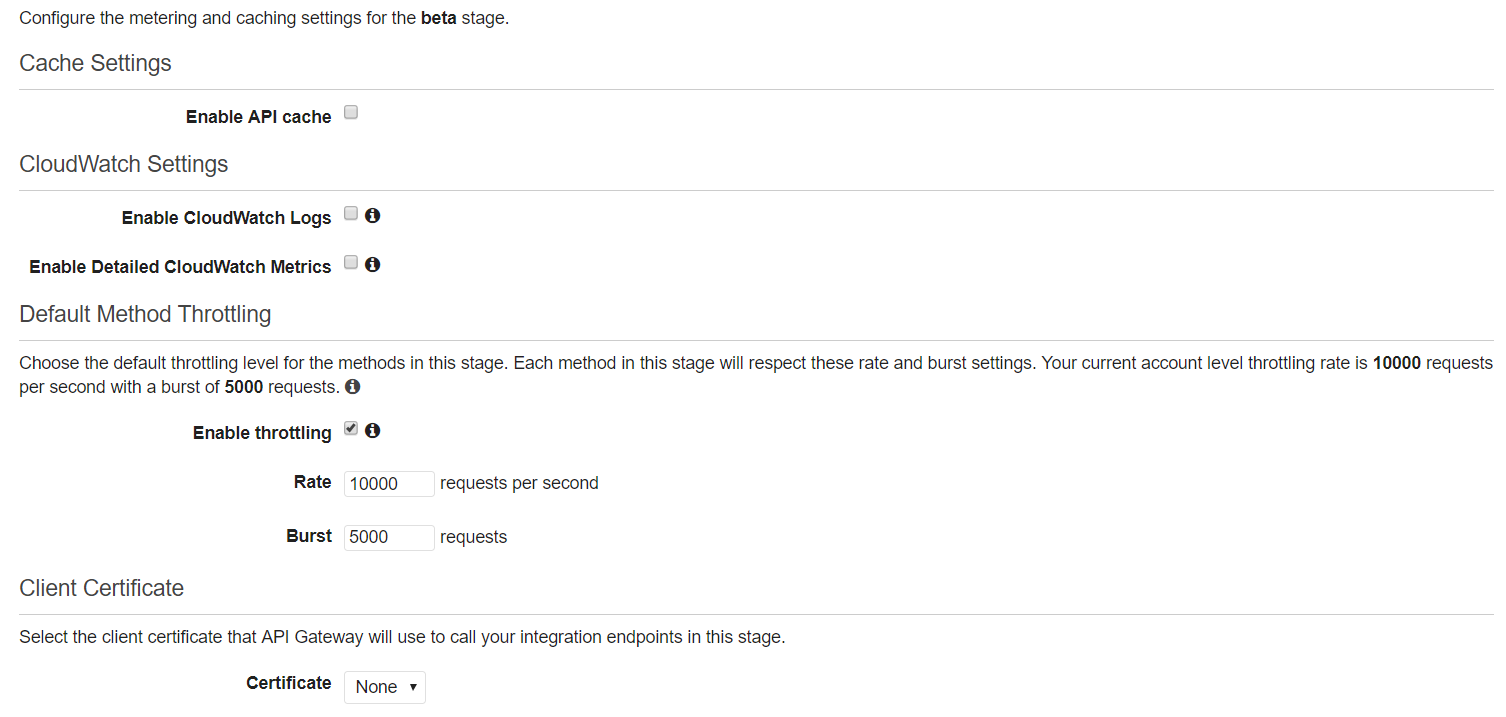The height and width of the screenshot is (717, 1506).
Task: Select the Enable Detailed CloudWatch Metrics label
Action: (180, 267)
